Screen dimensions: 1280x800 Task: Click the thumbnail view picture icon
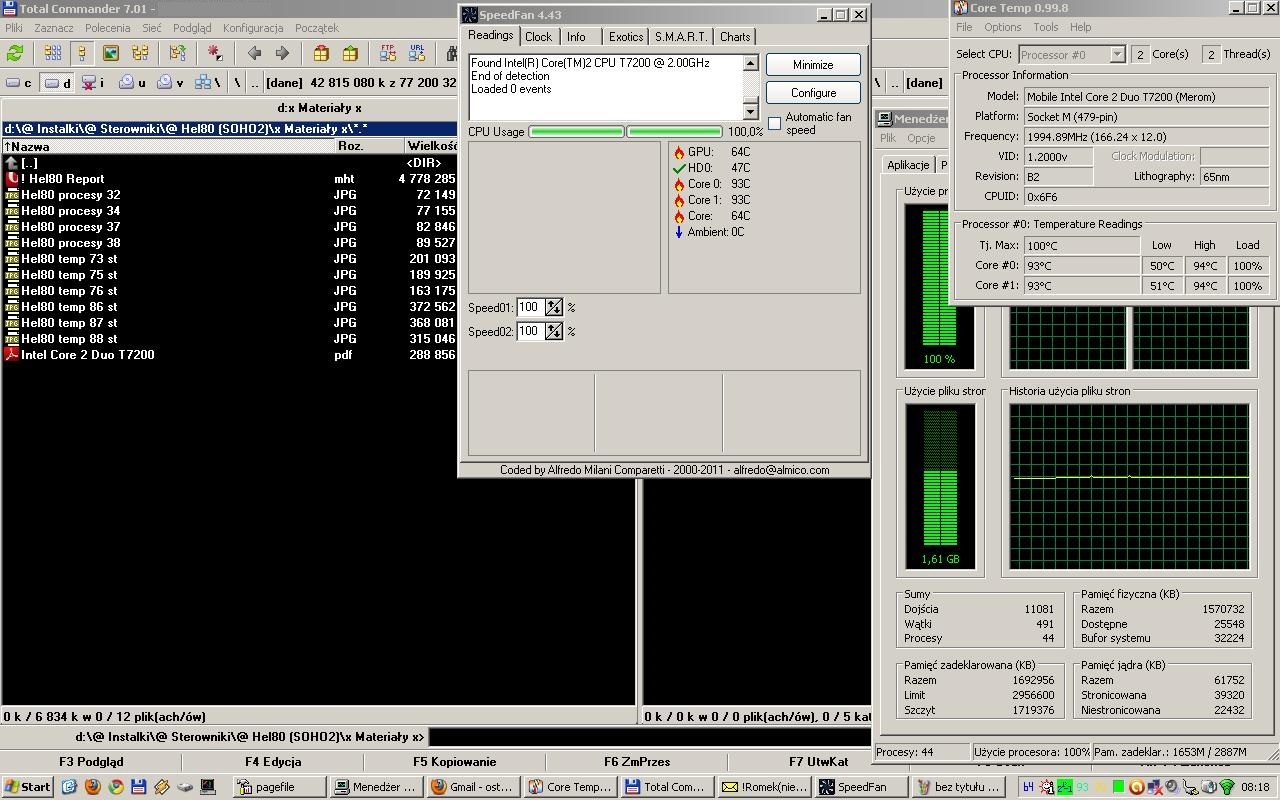(x=111, y=53)
